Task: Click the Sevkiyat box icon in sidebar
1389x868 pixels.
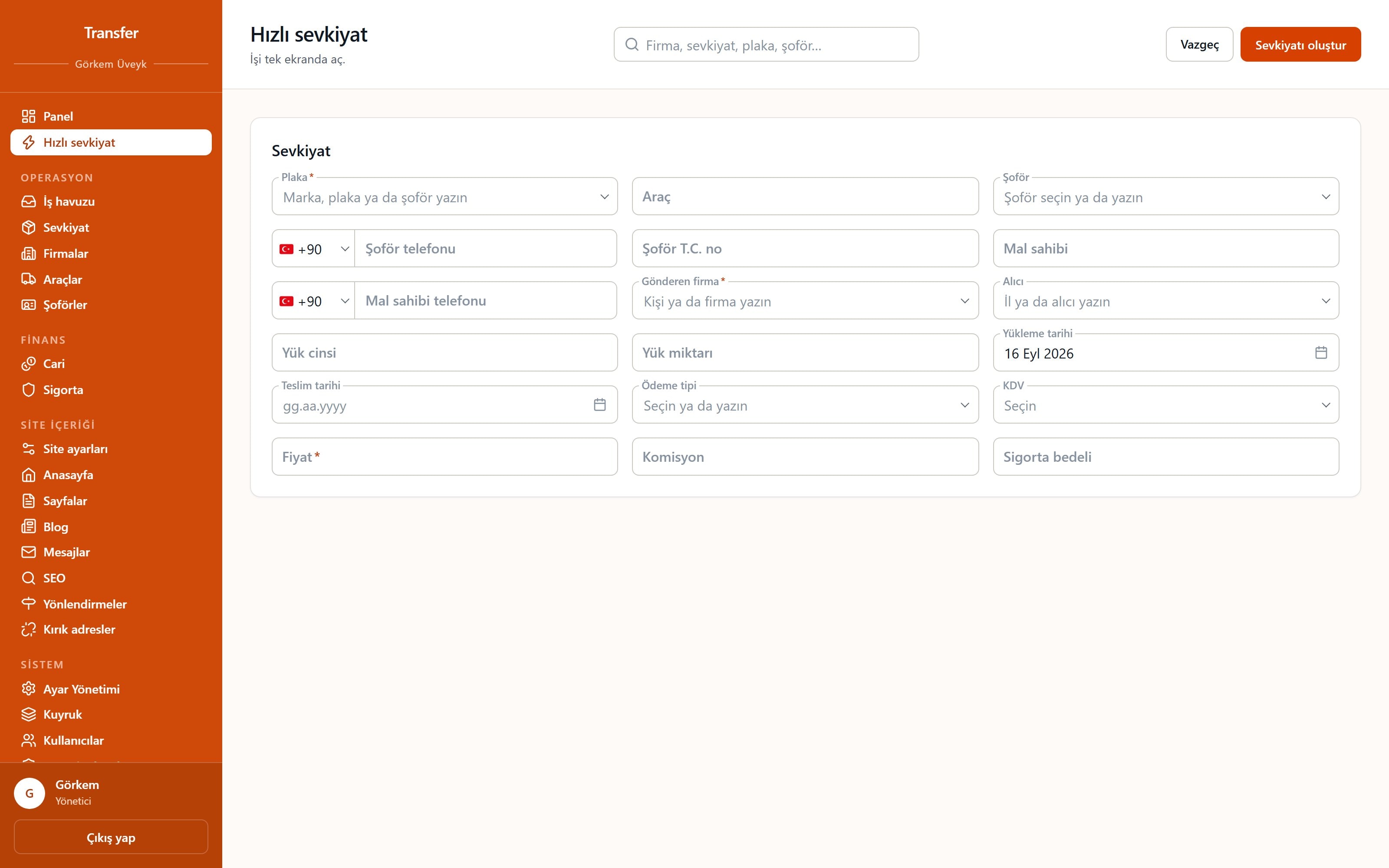Action: (x=28, y=227)
